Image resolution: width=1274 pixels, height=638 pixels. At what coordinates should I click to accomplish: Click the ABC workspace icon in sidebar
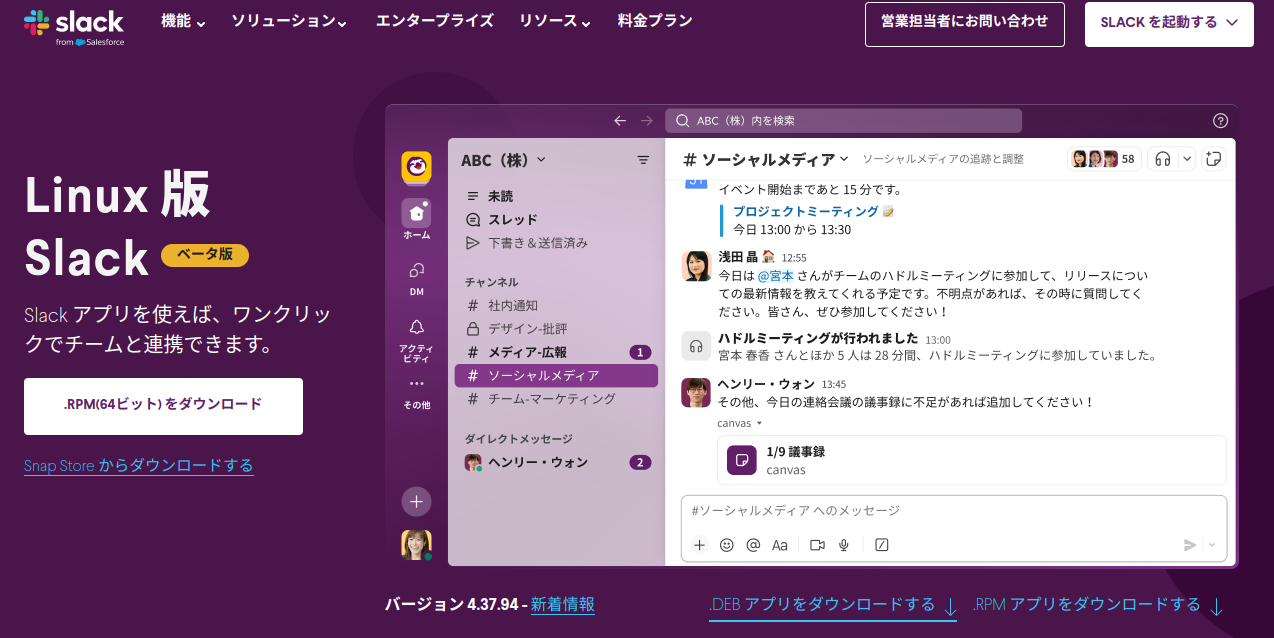tap(417, 167)
